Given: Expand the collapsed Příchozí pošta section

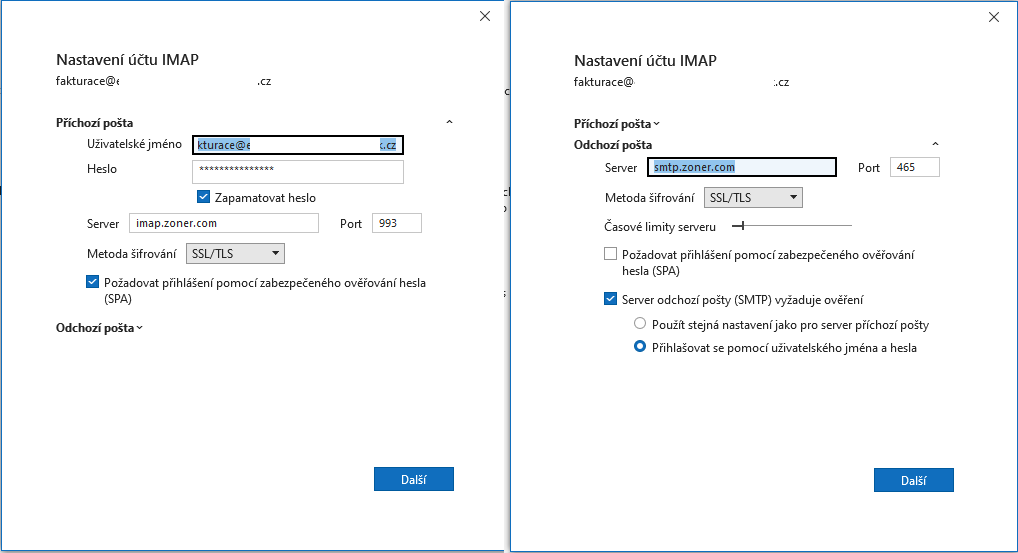Looking at the screenshot, I should [x=617, y=124].
